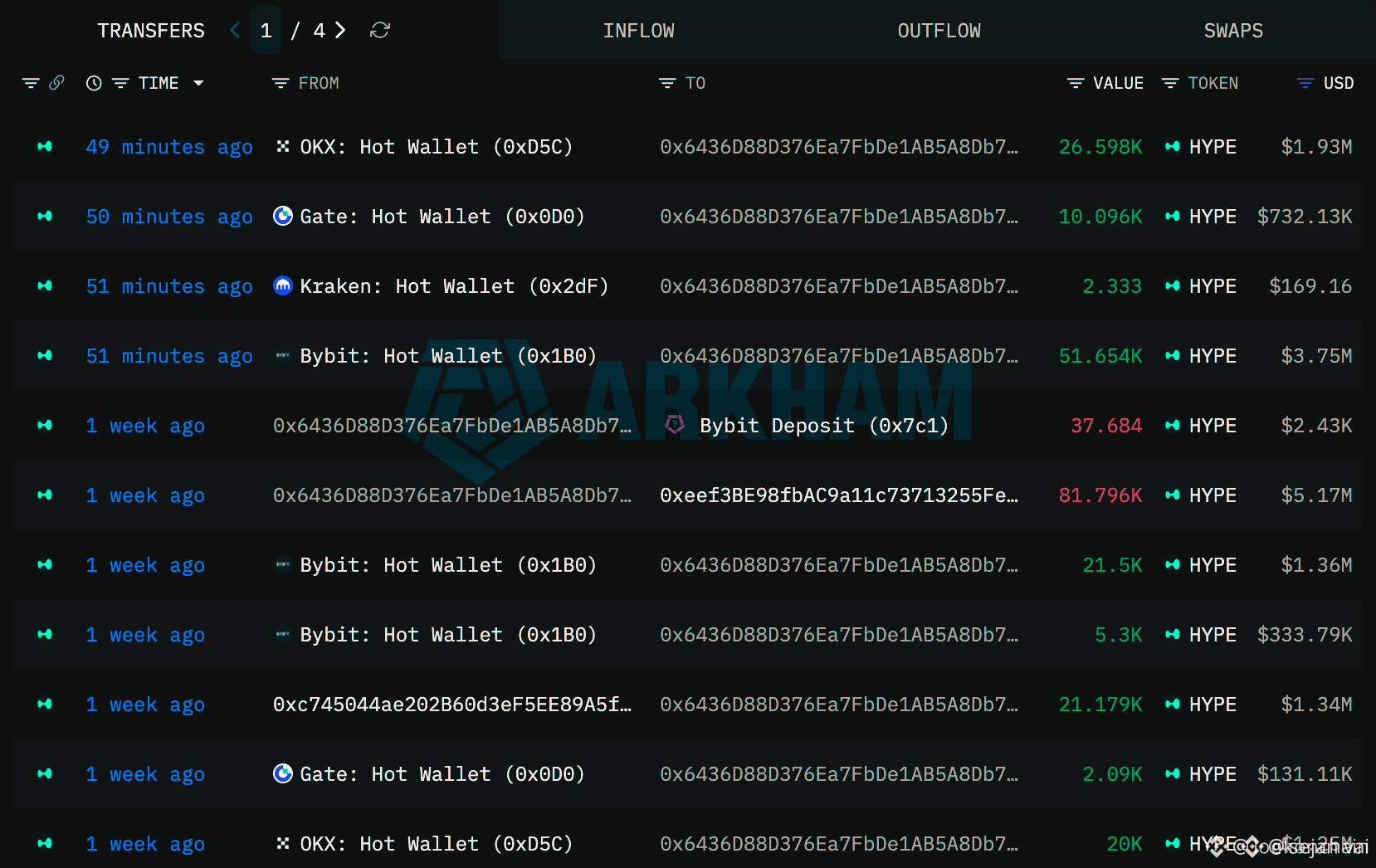The width and height of the screenshot is (1376, 868).
Task: Open the TIME column filter
Action: pyautogui.click(x=120, y=83)
